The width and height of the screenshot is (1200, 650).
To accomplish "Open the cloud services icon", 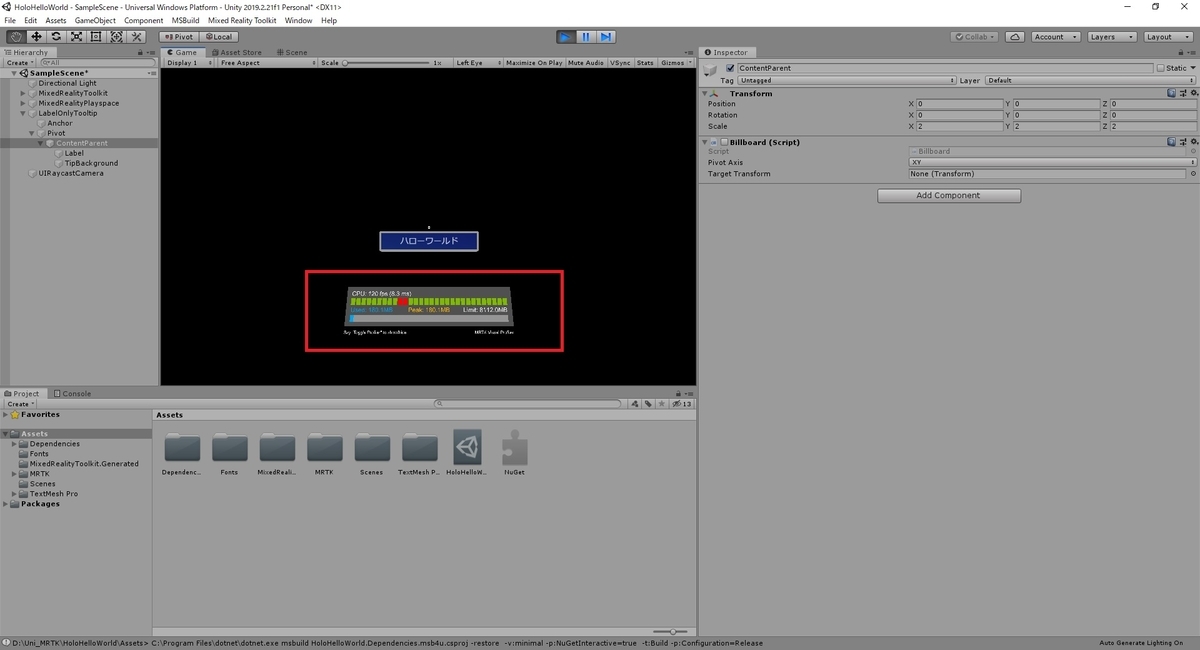I will coord(1015,37).
